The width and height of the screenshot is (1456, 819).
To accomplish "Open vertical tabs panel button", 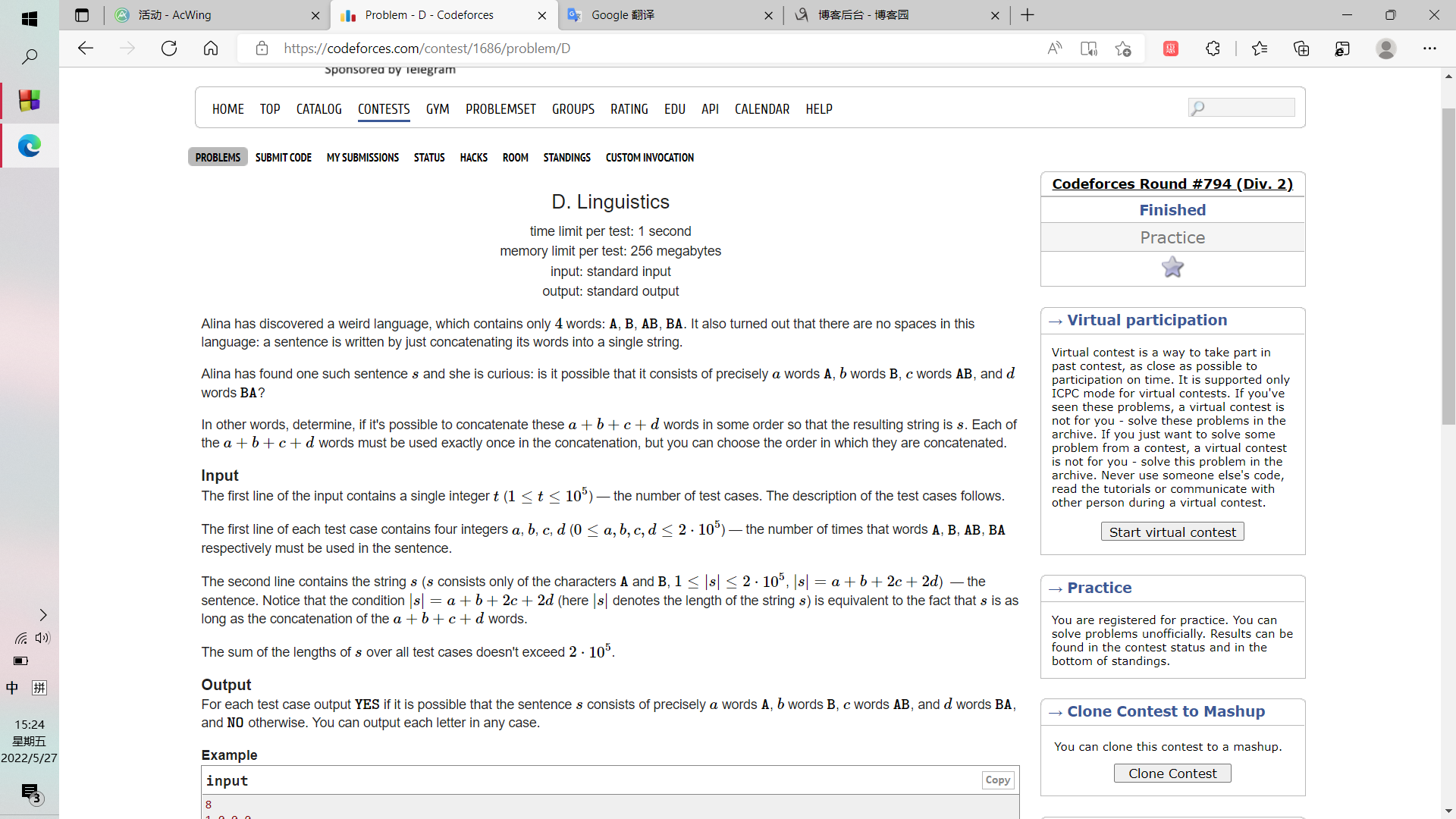I will [x=82, y=15].
